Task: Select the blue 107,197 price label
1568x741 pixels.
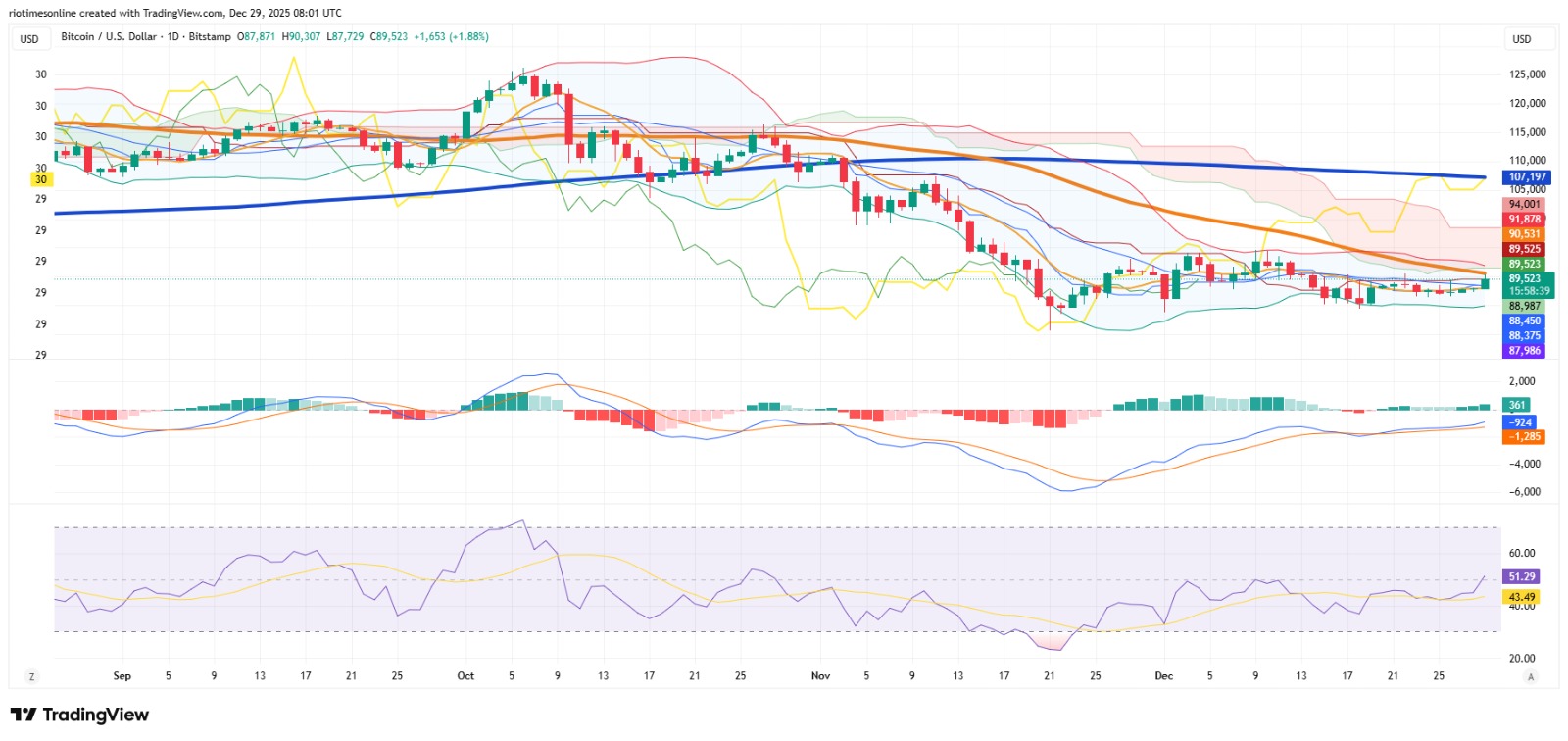Action: 1527,177
